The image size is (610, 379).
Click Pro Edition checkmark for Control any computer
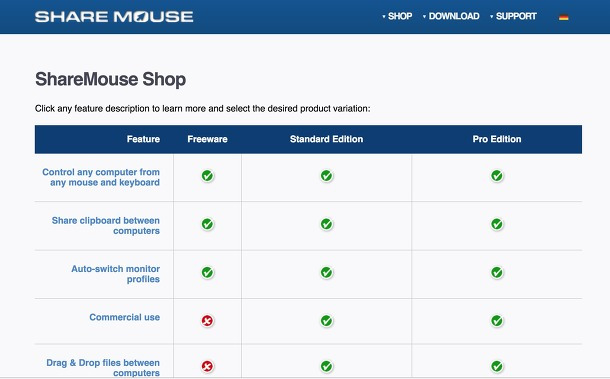(x=497, y=176)
